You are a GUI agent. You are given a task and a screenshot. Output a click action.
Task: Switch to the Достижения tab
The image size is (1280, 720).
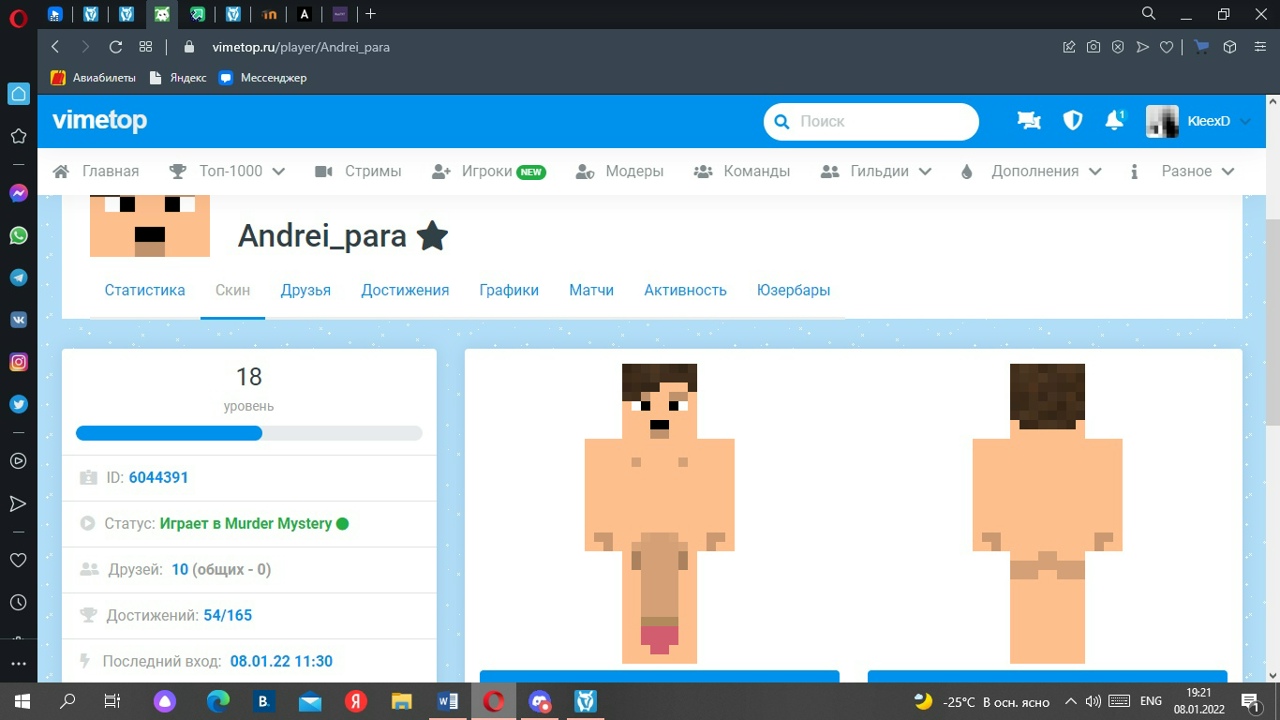point(405,290)
